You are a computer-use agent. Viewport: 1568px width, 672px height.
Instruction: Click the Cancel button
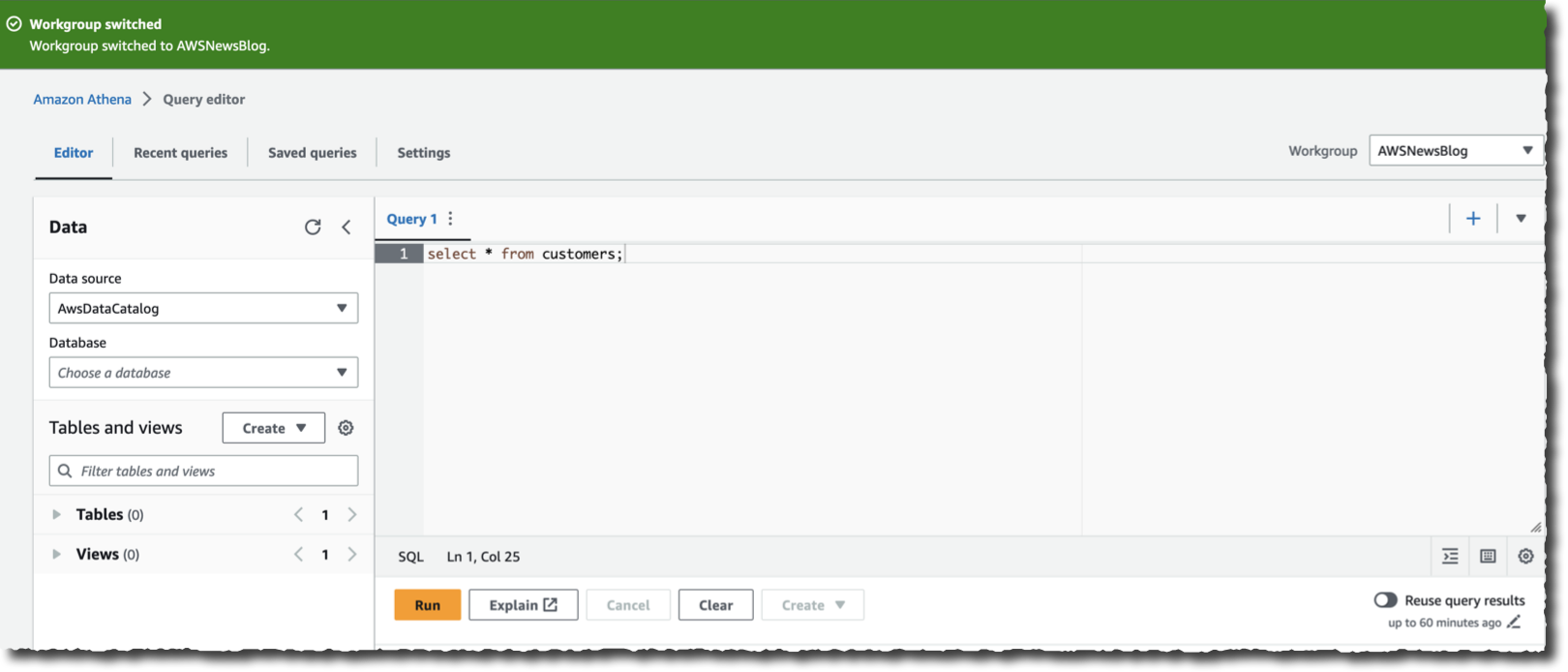[628, 605]
